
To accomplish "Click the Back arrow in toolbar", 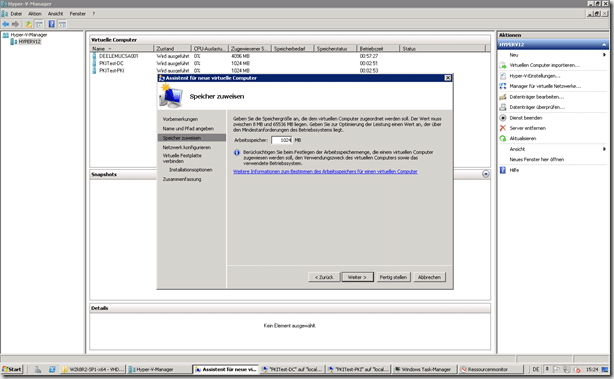I will point(5,24).
